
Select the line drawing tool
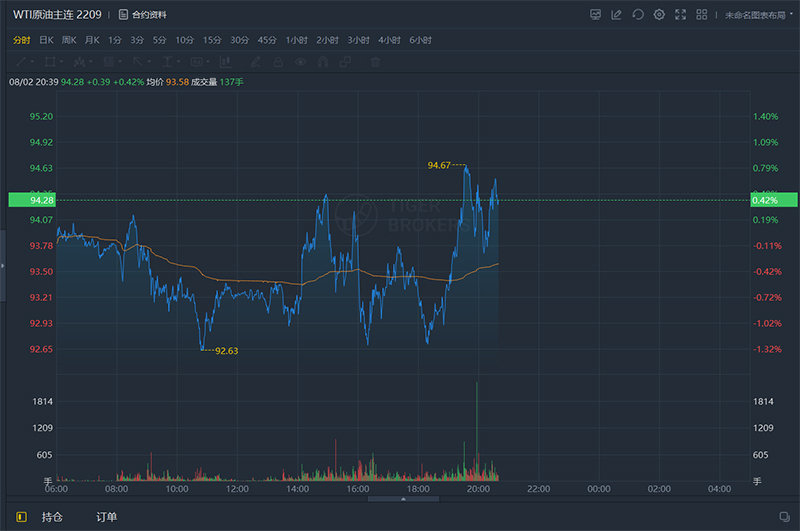(x=19, y=62)
